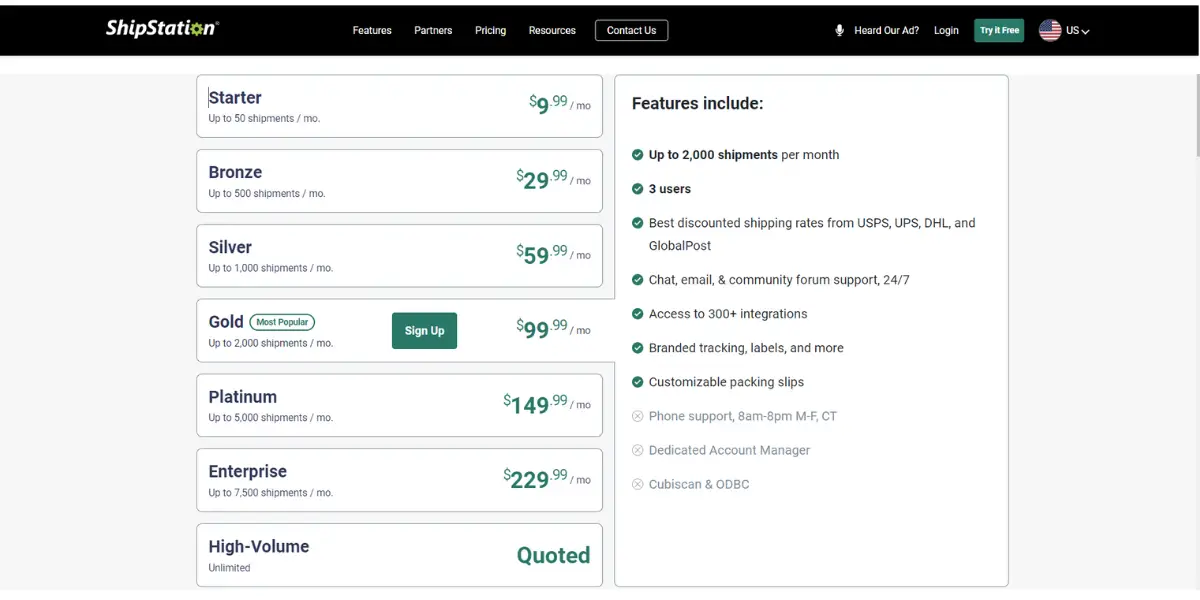The image size is (1200, 600).
Task: Click the Up to 7,500 shipments text
Action: (270, 493)
